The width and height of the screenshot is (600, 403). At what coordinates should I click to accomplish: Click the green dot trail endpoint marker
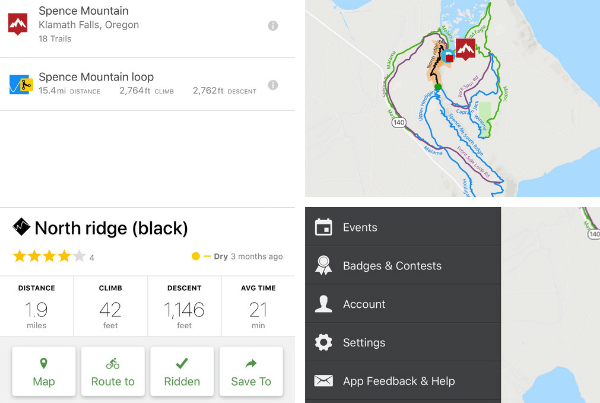click(x=438, y=87)
